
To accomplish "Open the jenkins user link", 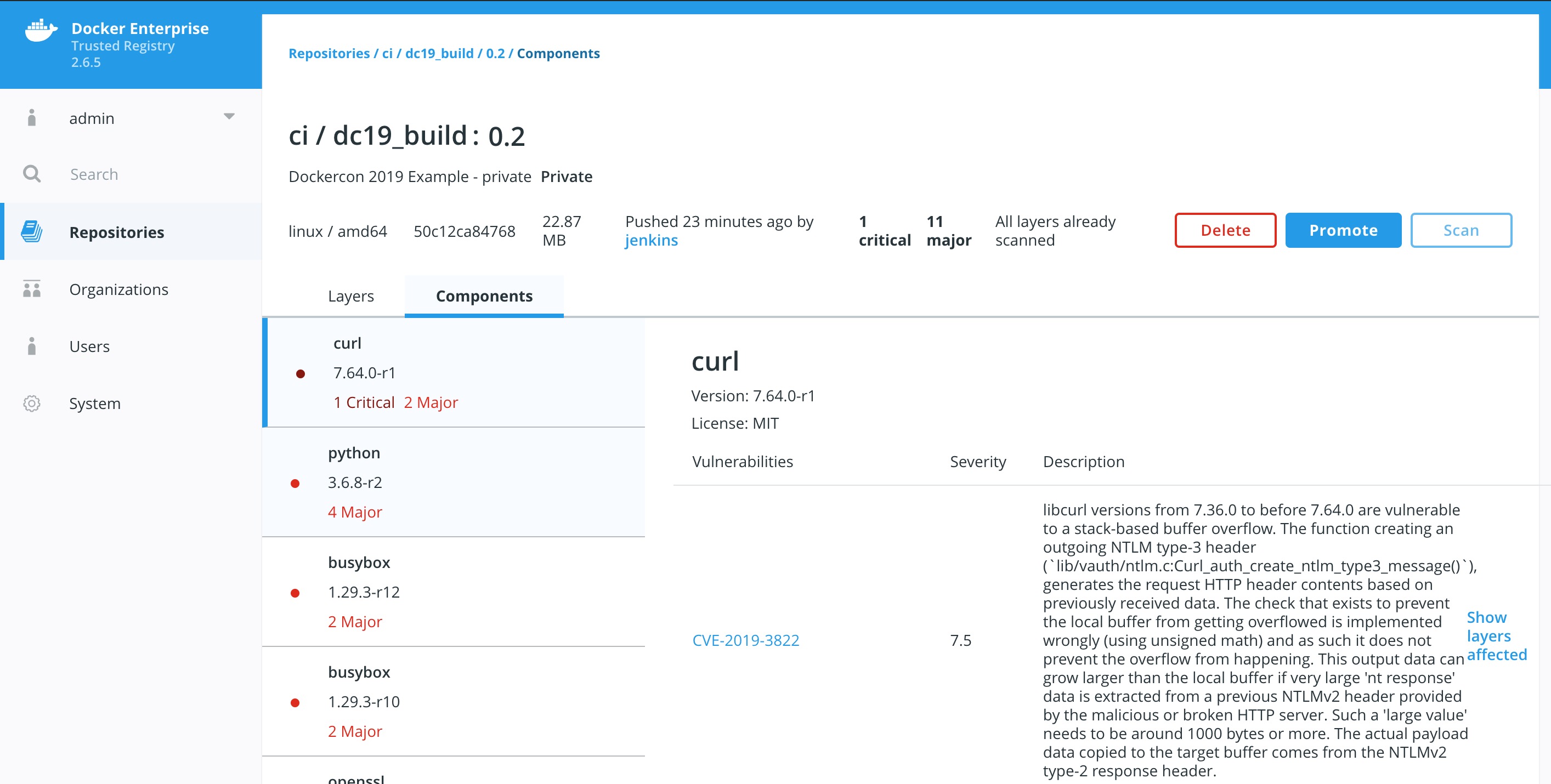I will (x=651, y=241).
